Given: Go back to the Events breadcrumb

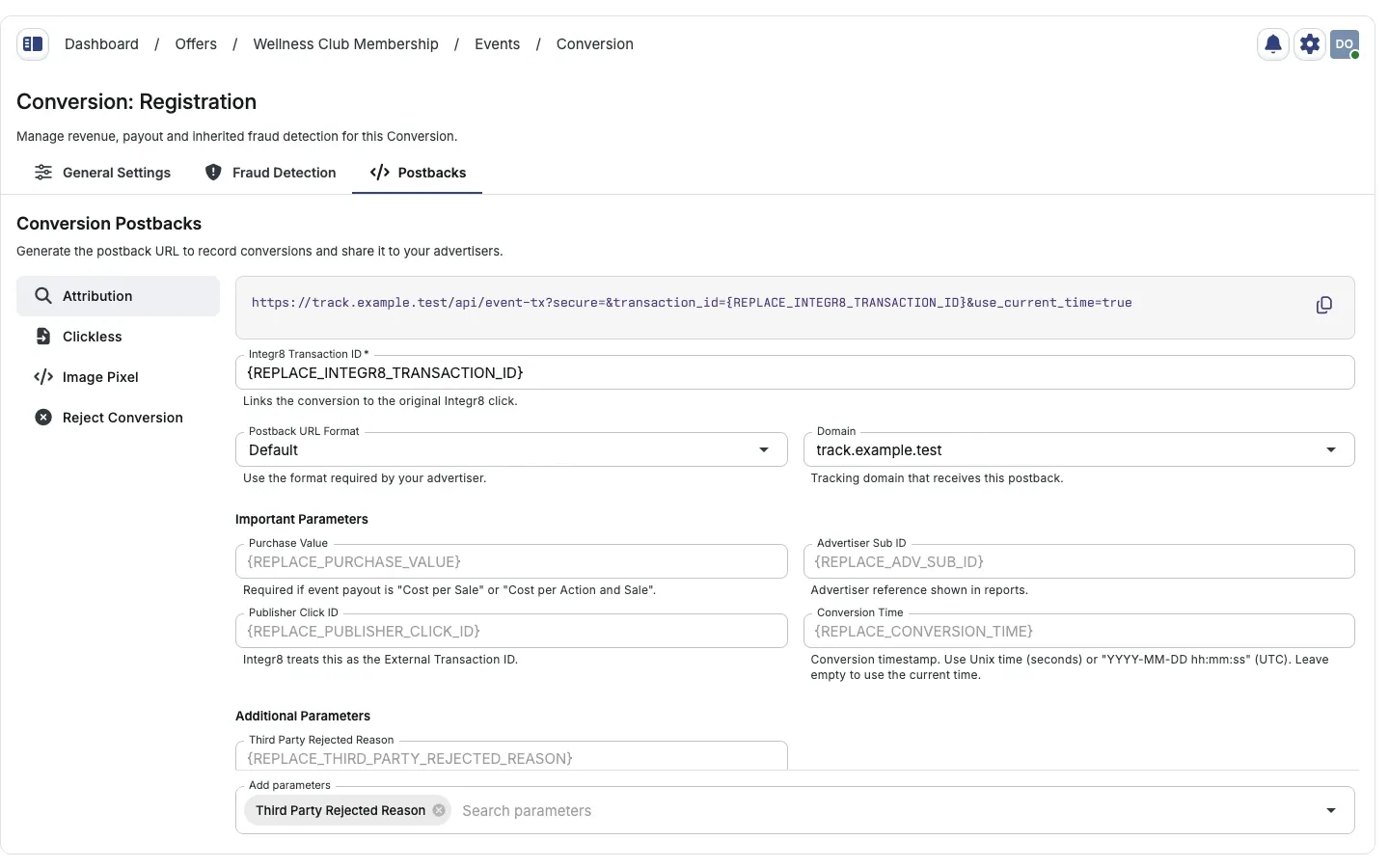Looking at the screenshot, I should click(497, 44).
